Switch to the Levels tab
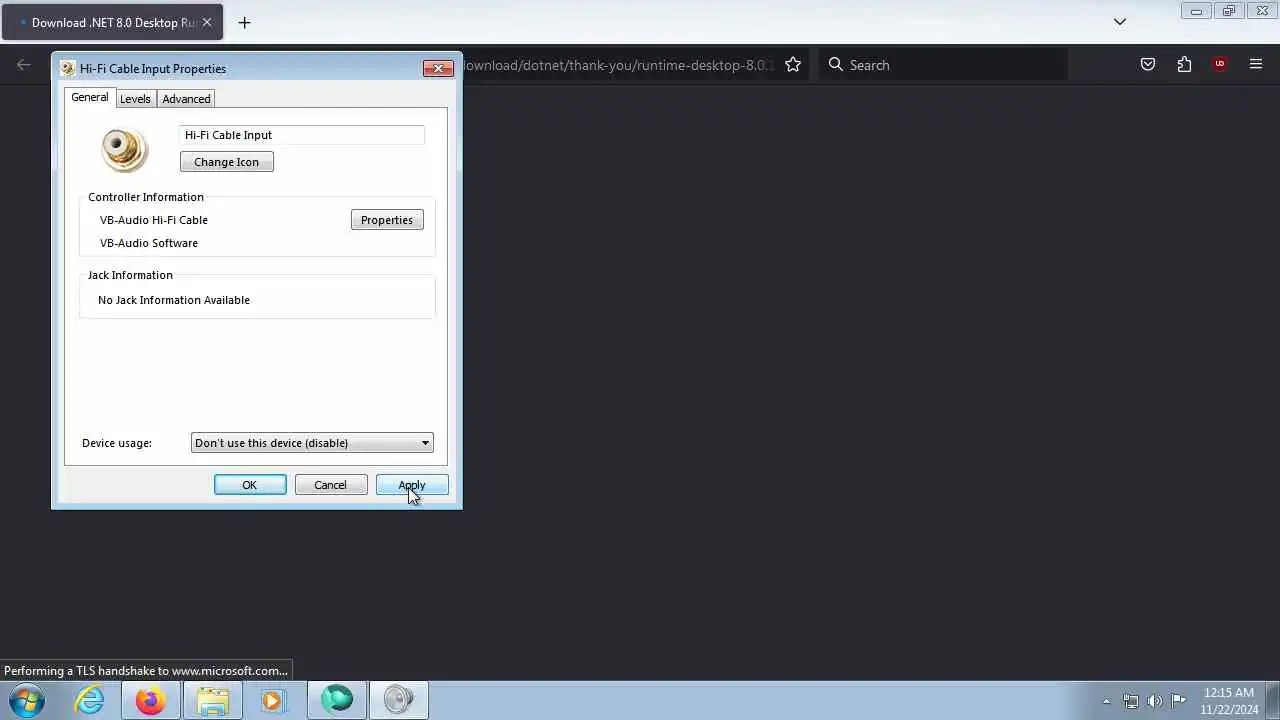Screen dimensions: 1280x720 point(135,99)
